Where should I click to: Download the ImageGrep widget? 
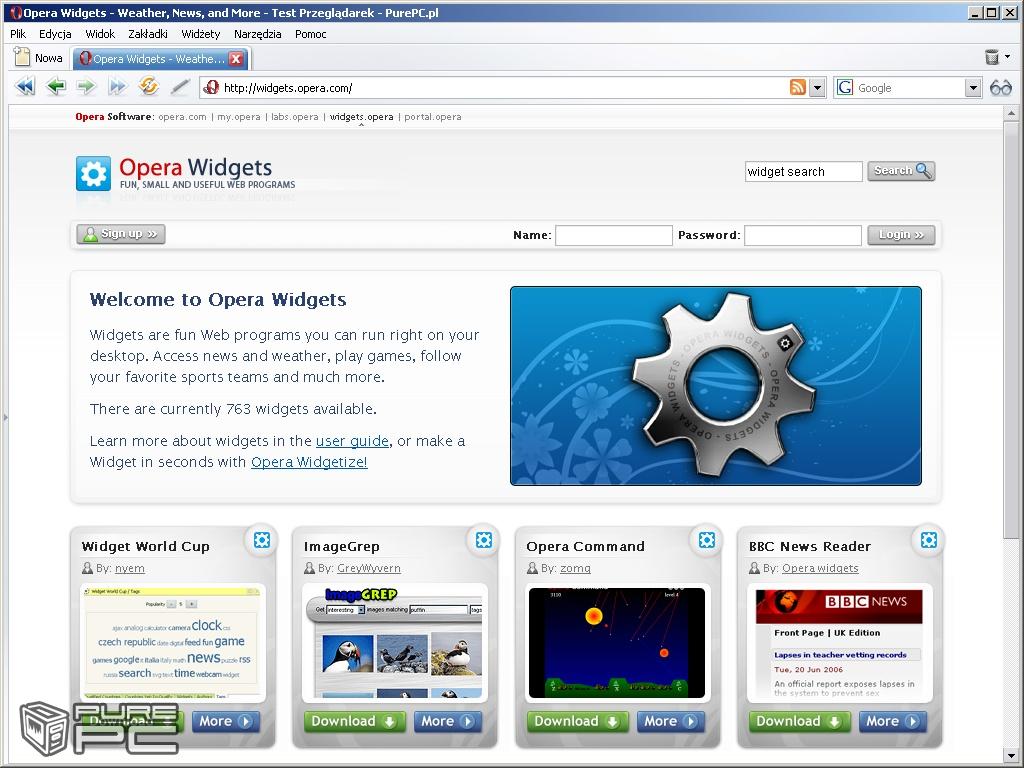tap(355, 722)
